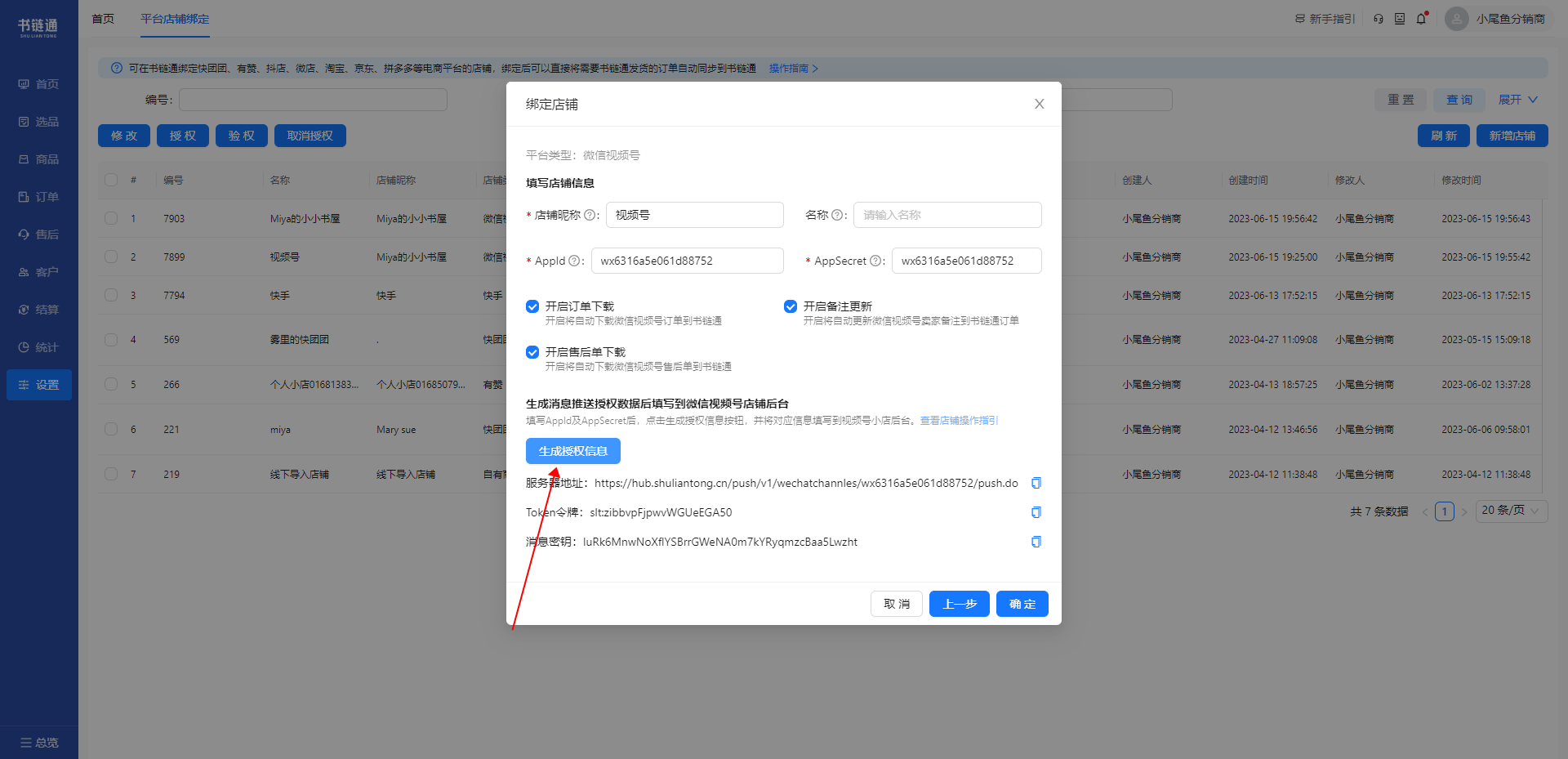Click the 修改 button
This screenshot has height=759, width=1568.
[x=124, y=136]
